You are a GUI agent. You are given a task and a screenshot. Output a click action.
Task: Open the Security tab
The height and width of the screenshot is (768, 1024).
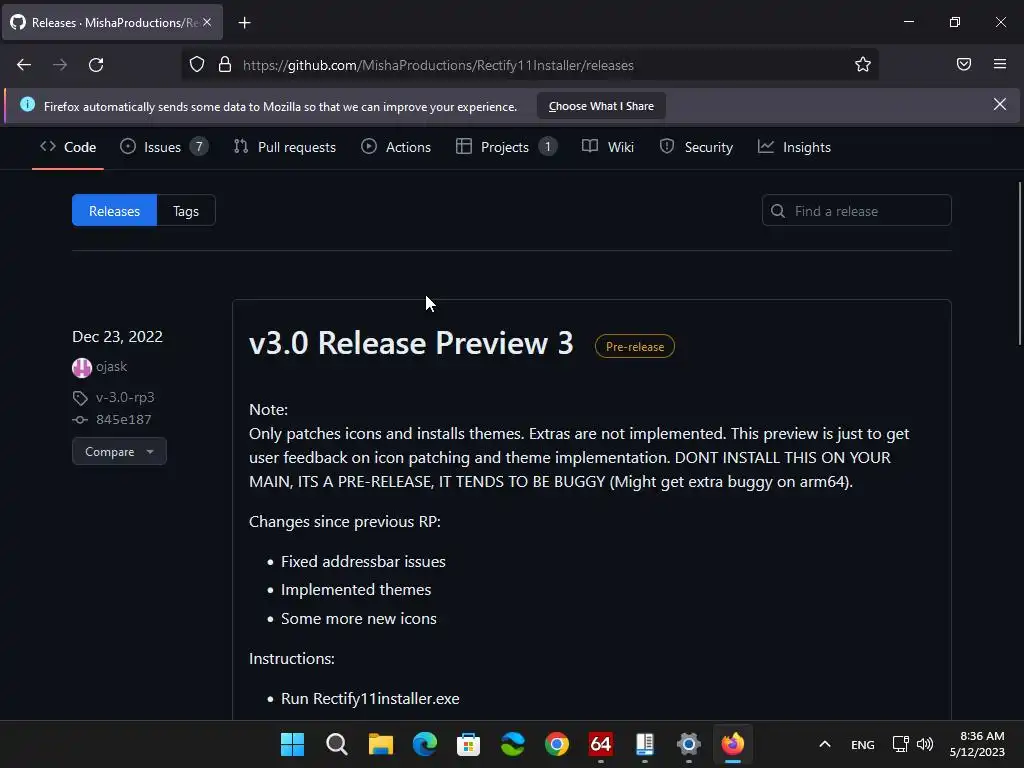696,147
